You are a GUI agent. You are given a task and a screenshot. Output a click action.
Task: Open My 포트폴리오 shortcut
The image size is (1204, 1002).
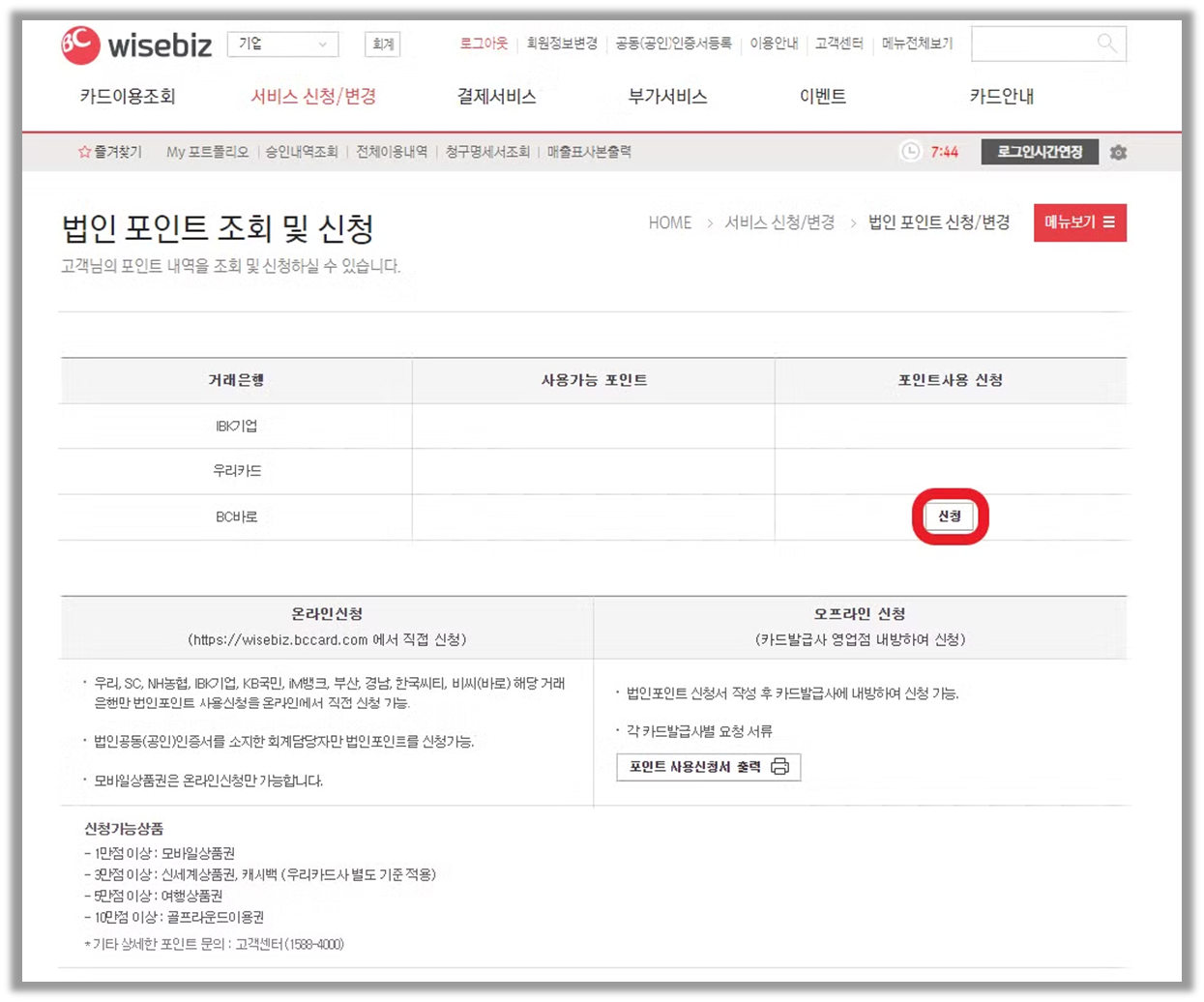[x=207, y=152]
